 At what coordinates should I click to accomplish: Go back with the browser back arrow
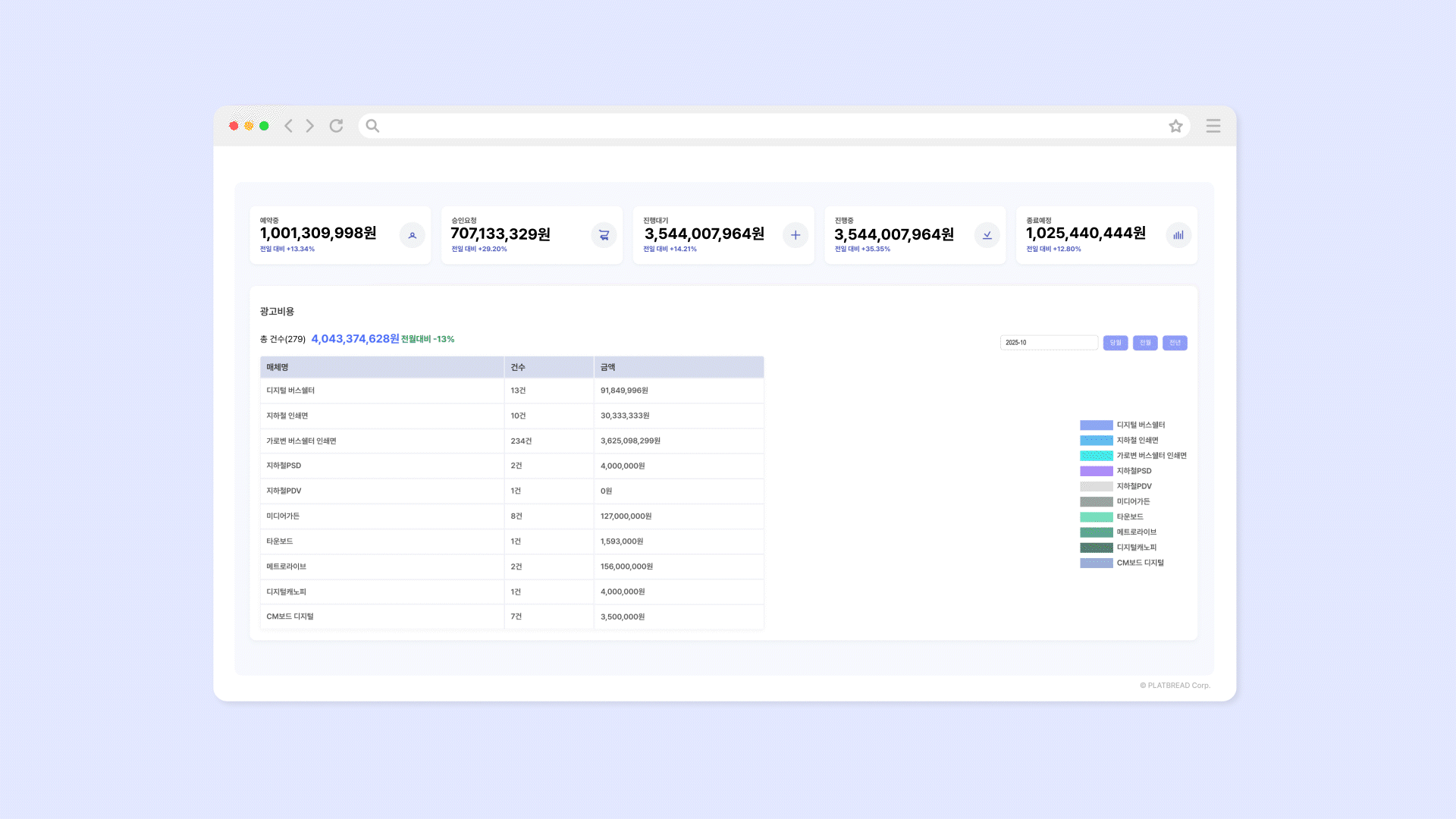tap(288, 126)
